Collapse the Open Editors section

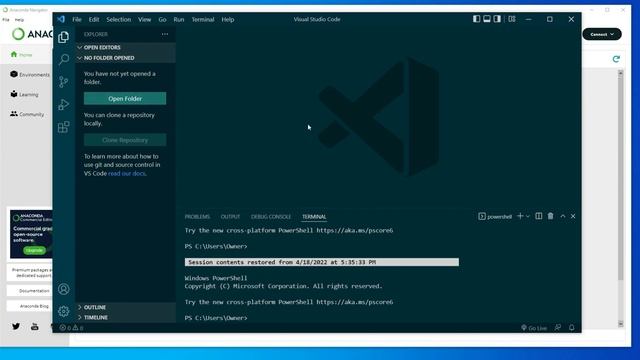pos(125,47)
